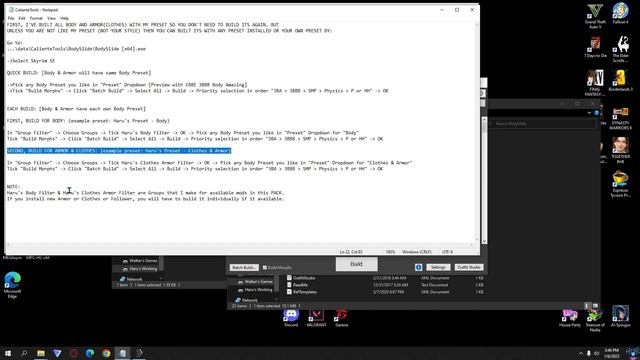Image resolution: width=640 pixels, height=360 pixels.
Task: Click the help icon in the background Explorer window
Action: tap(596, 113)
